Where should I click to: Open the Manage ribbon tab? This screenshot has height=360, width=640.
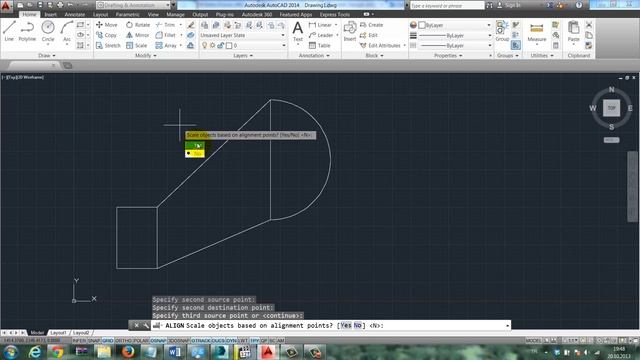(x=175, y=14)
